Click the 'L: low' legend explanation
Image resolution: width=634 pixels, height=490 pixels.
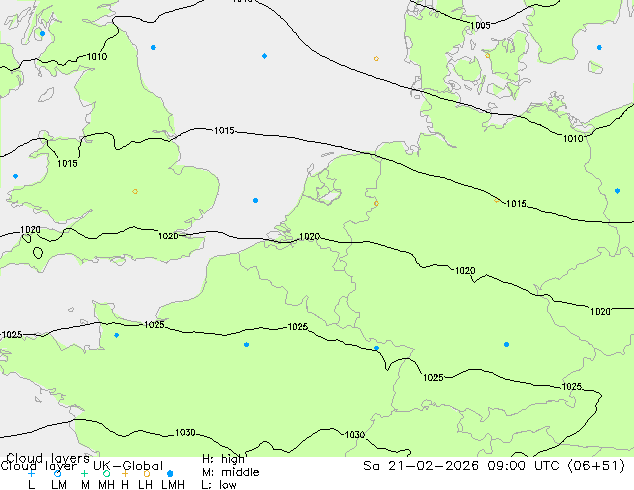(x=219, y=484)
